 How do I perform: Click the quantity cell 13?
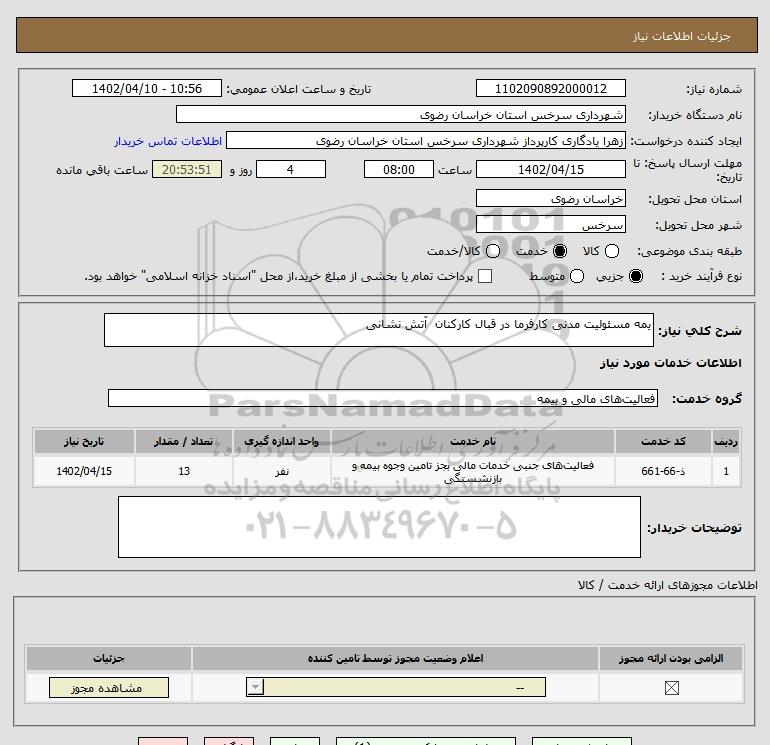[184, 471]
